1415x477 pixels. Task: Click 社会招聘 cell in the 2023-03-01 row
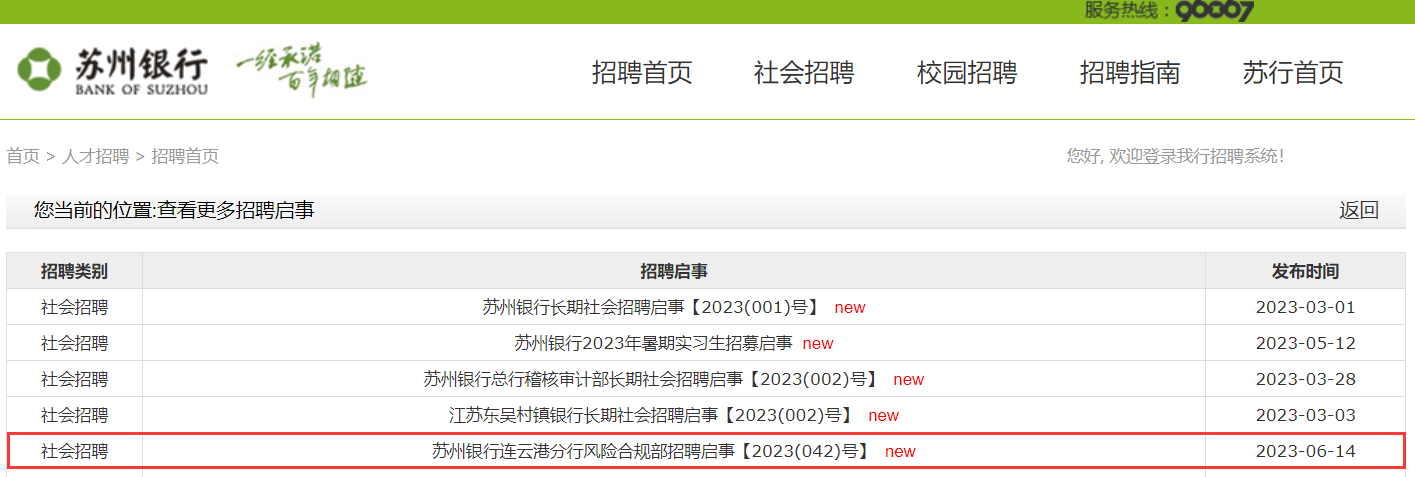(x=74, y=307)
